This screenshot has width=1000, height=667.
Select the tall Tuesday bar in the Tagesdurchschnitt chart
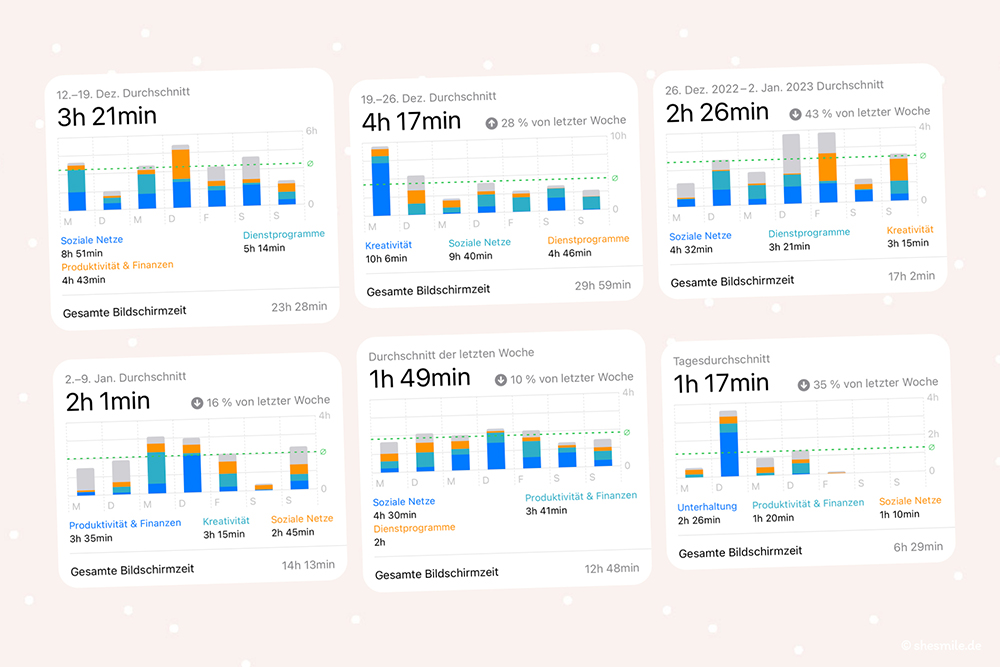click(x=729, y=444)
